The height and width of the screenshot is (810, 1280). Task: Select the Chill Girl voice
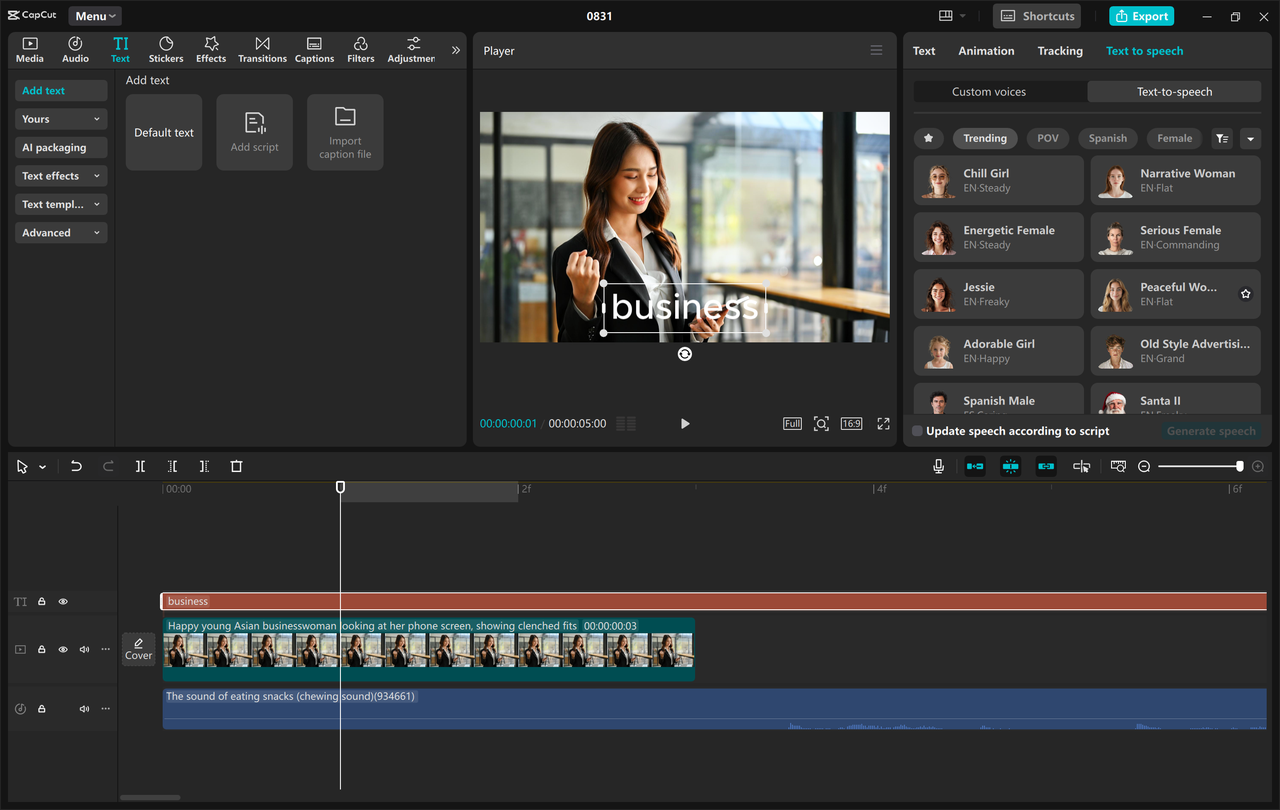coord(998,180)
